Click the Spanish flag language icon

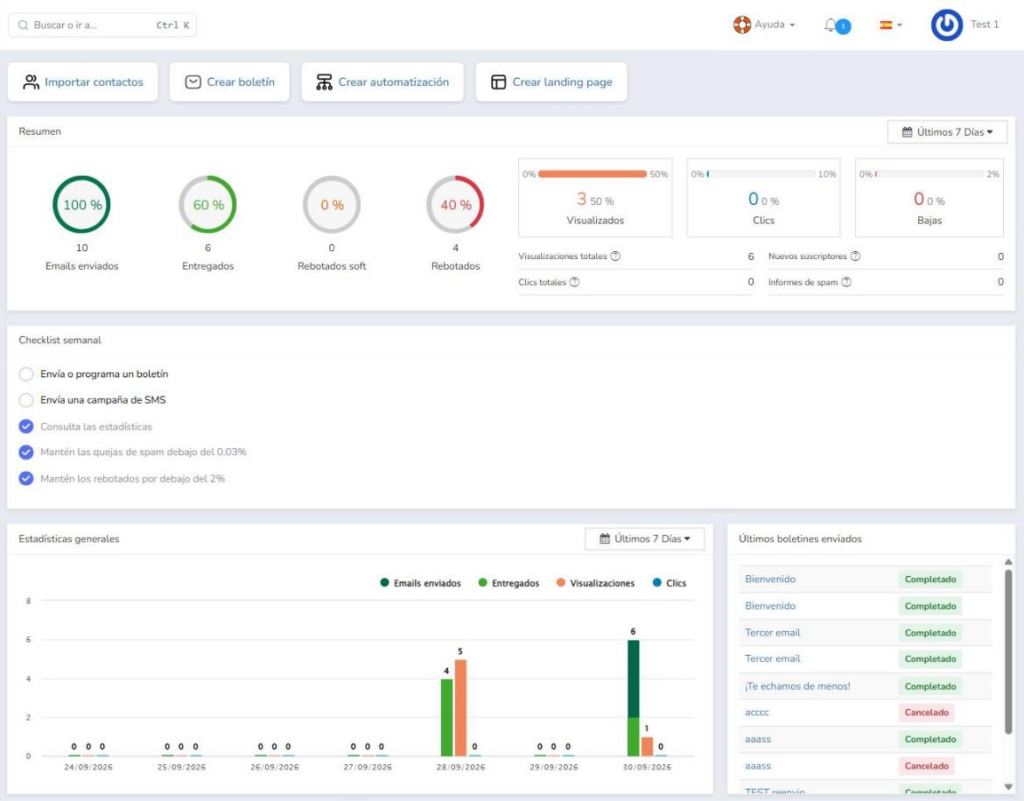tap(886, 25)
